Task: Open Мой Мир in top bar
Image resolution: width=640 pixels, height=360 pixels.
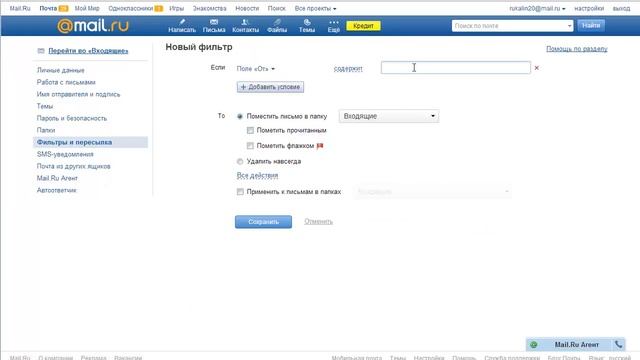Action: pos(87,8)
